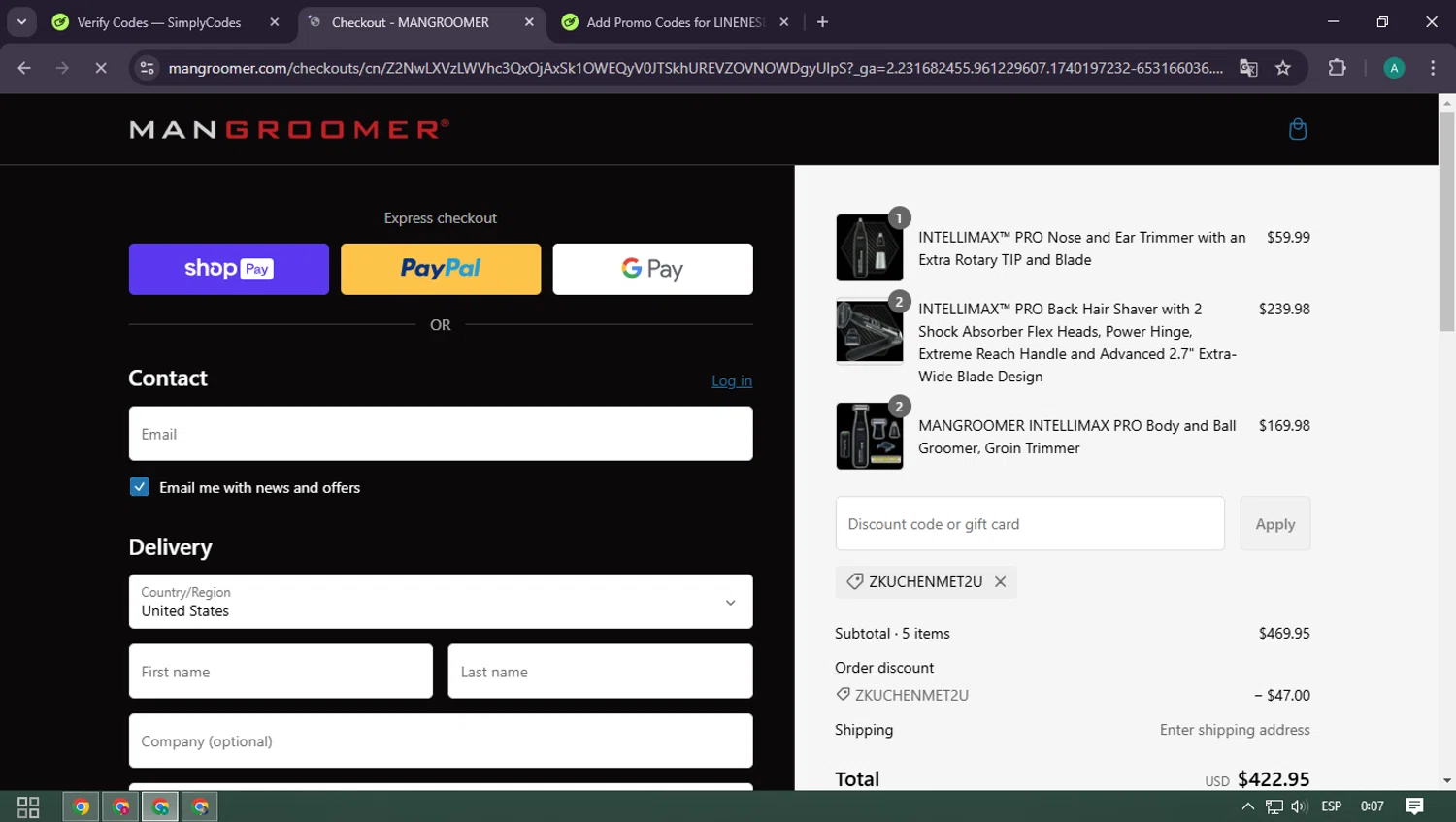Screen dimensions: 1456x822
Task: Toggle Email me with news and offers checkbox
Action: click(x=140, y=487)
